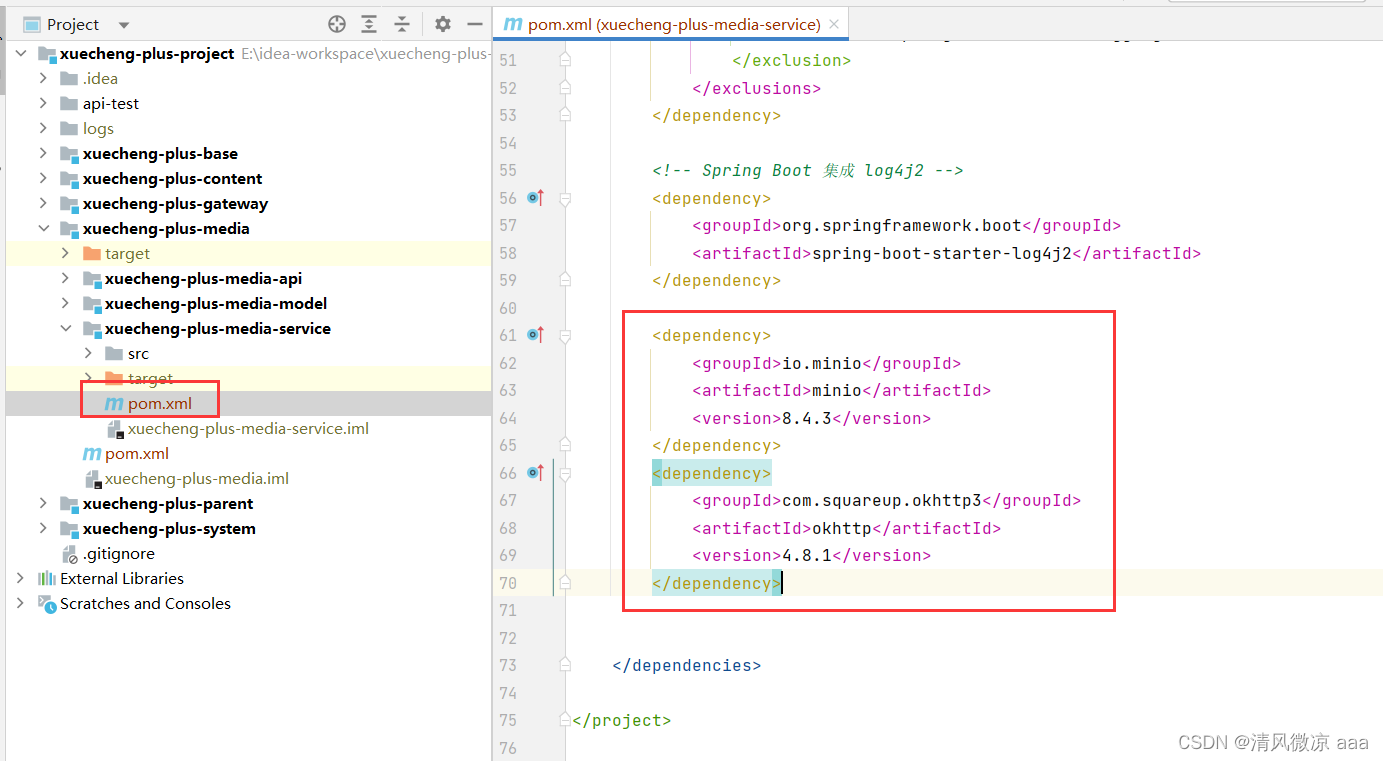Select xuecheng-plus-gateway module
The height and width of the screenshot is (761, 1383).
[175, 203]
